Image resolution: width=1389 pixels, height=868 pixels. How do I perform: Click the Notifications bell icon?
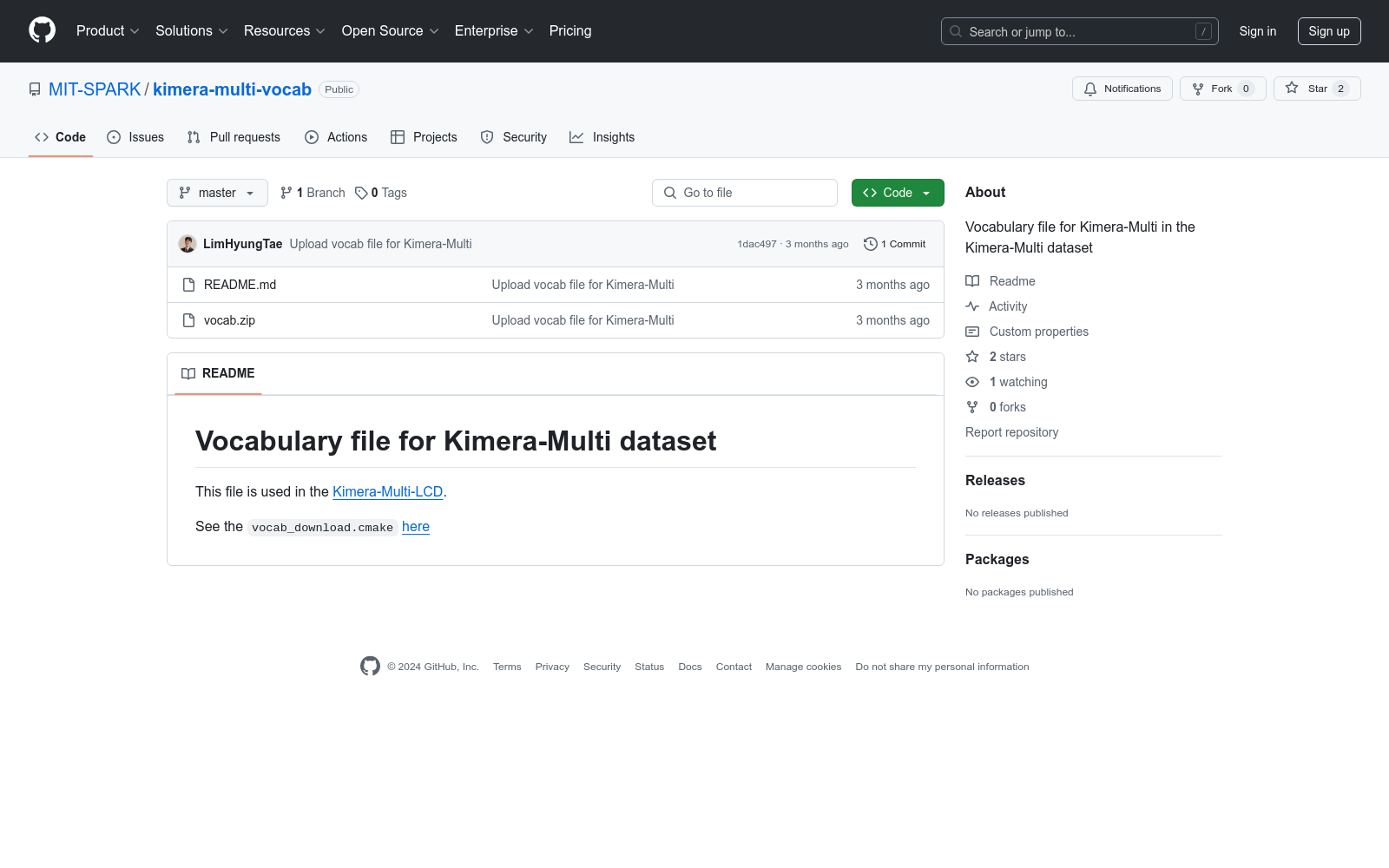pos(1090,89)
